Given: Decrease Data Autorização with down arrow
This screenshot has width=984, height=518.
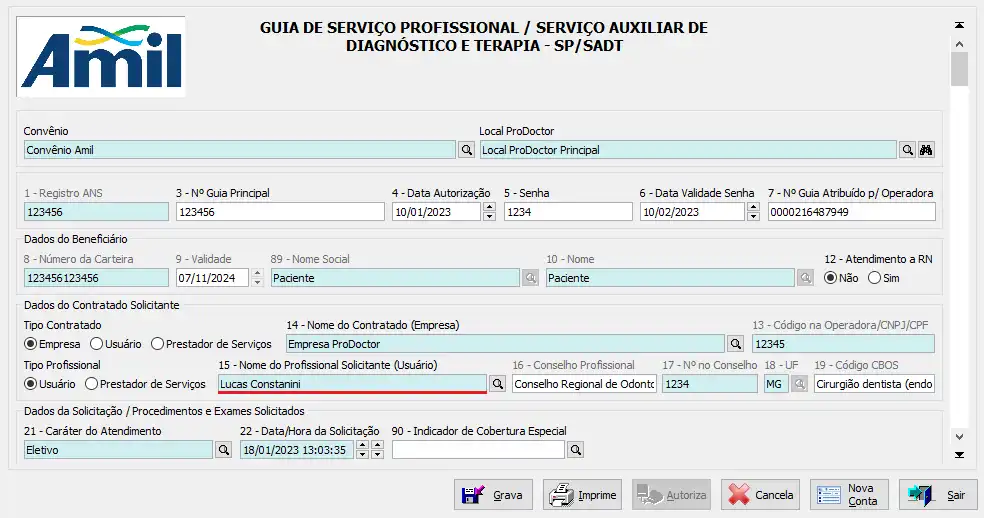Looking at the screenshot, I should point(489,217).
